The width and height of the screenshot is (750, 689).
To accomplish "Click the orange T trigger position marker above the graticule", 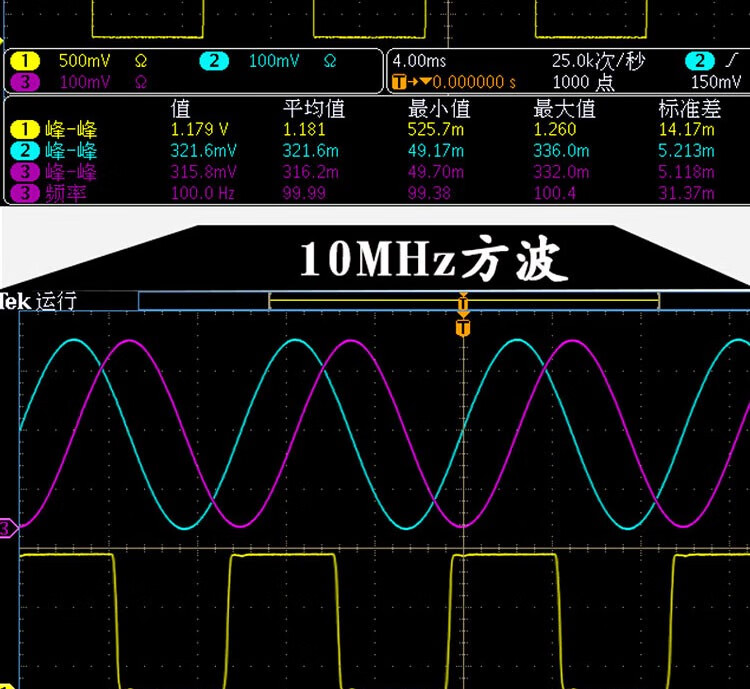I will coord(463,328).
